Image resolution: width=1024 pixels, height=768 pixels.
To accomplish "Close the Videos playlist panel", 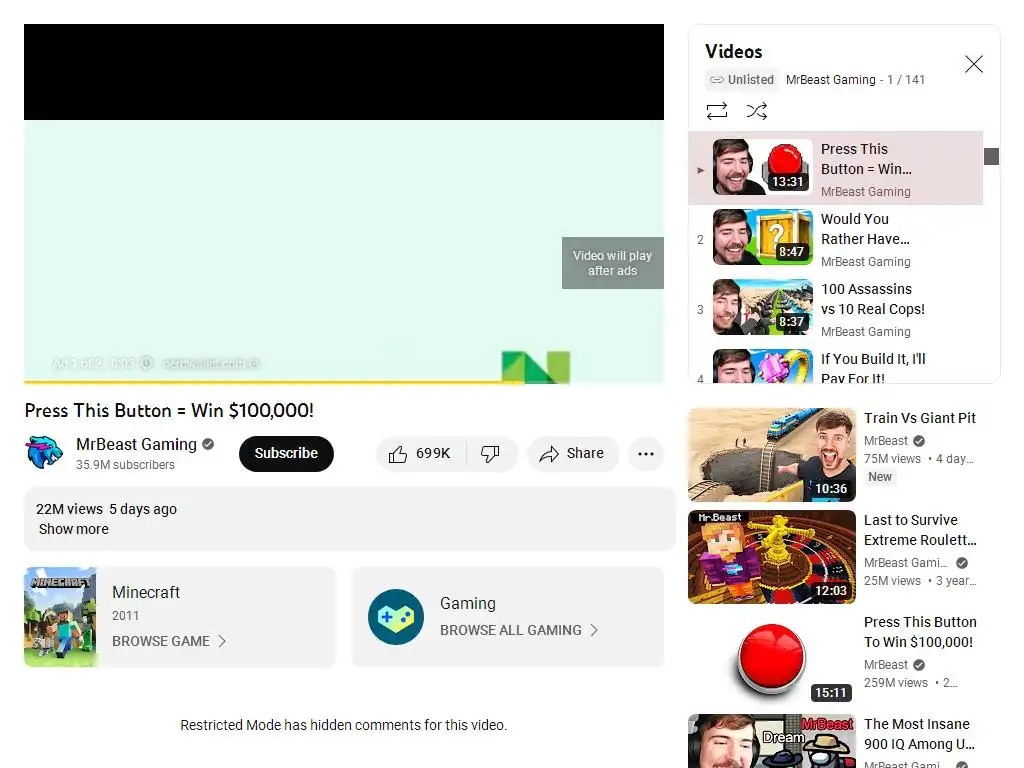I will (974, 64).
